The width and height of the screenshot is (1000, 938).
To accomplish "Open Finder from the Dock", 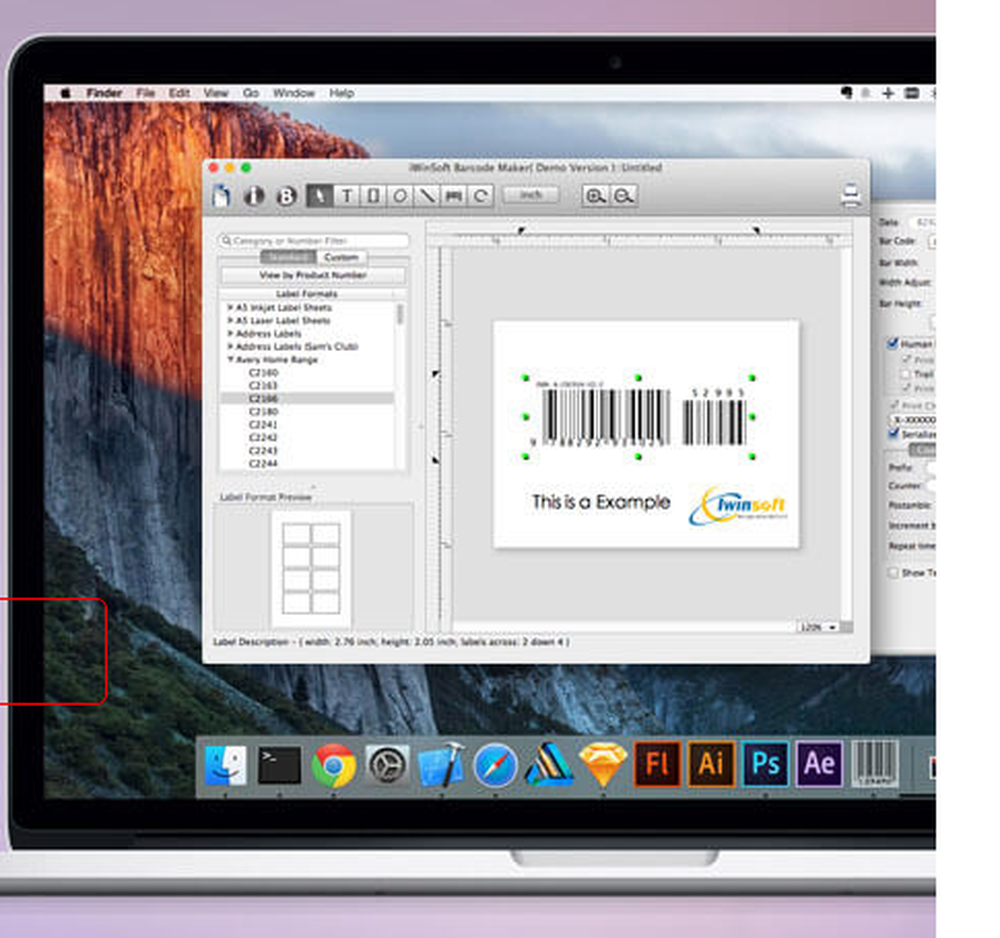I will point(226,765).
